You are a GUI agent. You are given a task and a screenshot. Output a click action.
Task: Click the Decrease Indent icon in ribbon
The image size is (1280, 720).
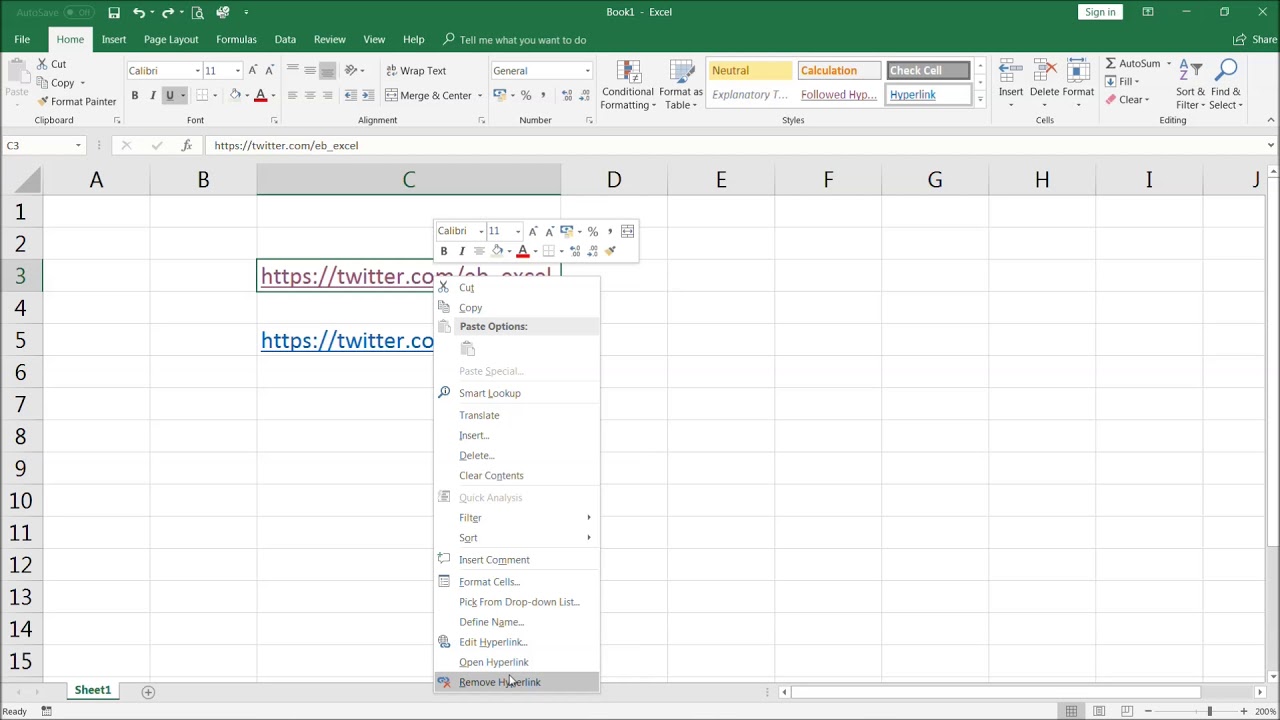[x=350, y=95]
